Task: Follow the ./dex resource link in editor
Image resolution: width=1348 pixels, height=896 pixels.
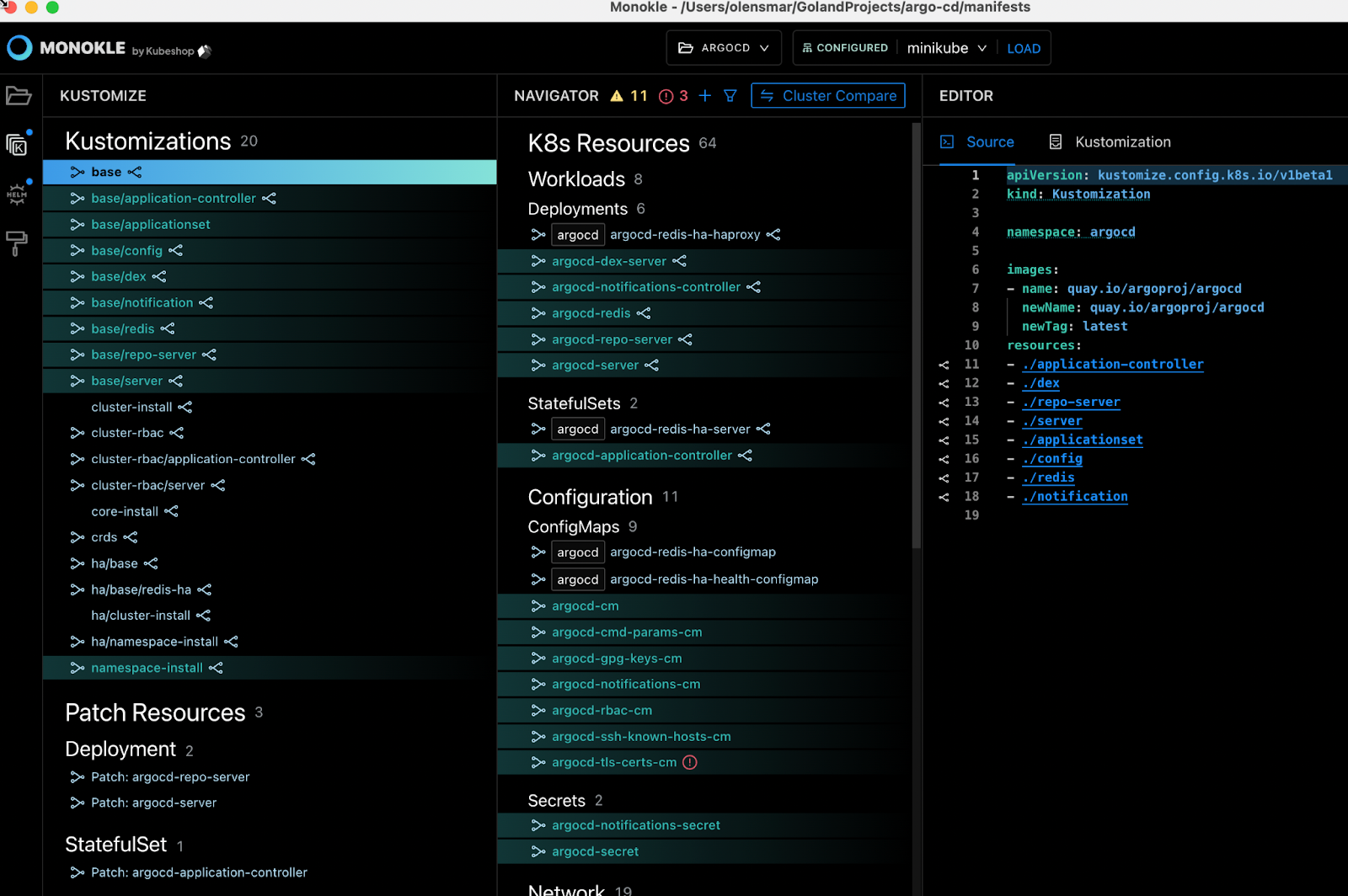Action: point(1040,382)
